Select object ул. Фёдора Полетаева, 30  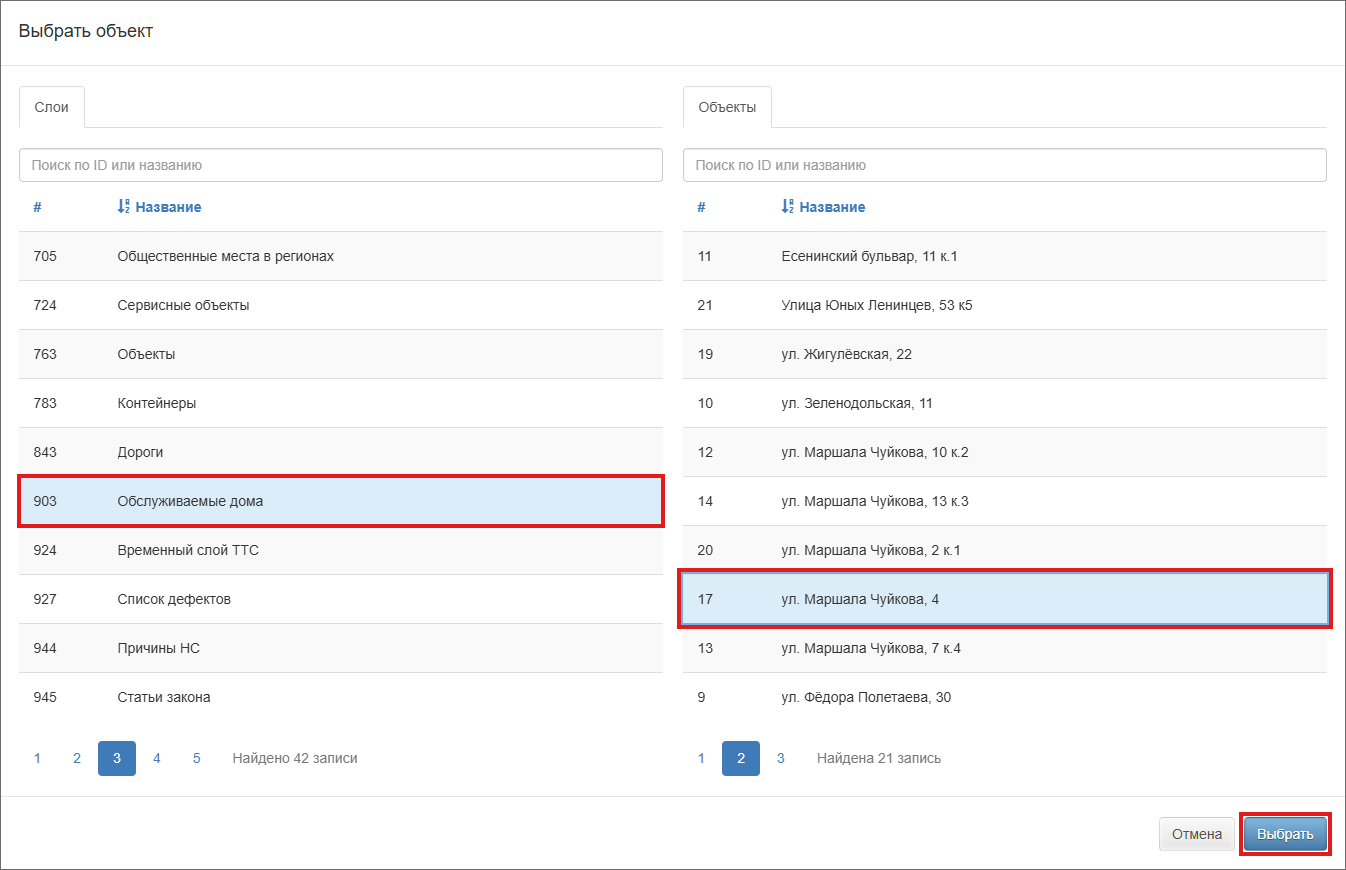pyautogui.click(x=1004, y=697)
